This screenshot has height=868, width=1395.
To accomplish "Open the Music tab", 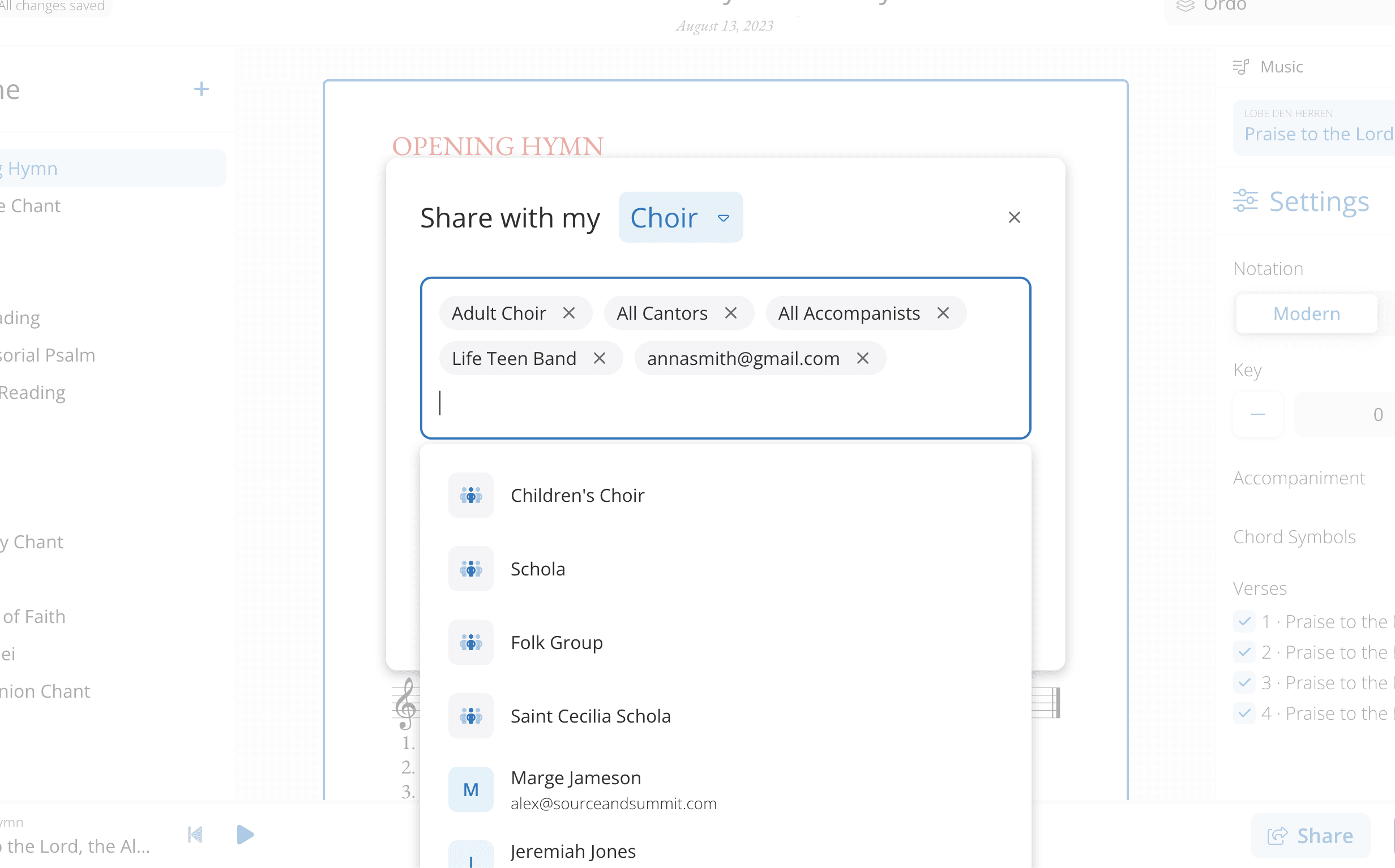I will click(1281, 67).
